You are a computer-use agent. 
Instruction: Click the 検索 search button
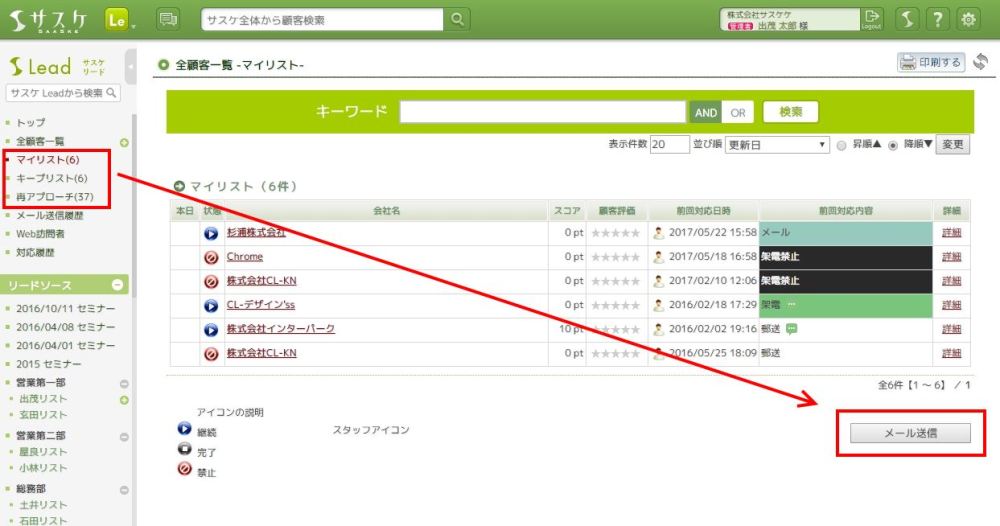pyautogui.click(x=791, y=112)
